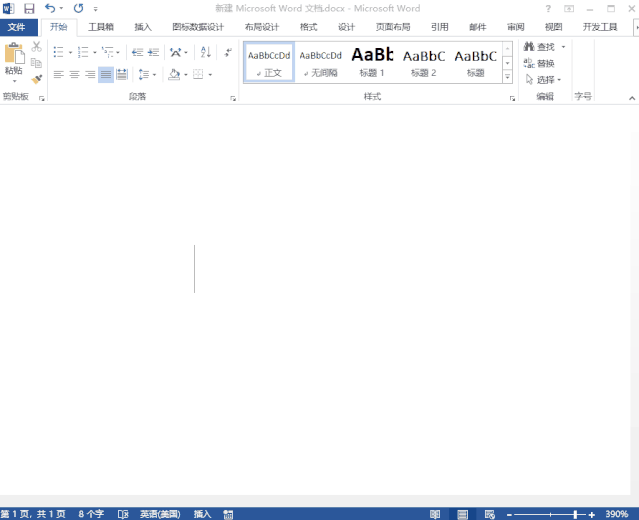Click the Copy icon
The image size is (639, 520).
coord(37,63)
